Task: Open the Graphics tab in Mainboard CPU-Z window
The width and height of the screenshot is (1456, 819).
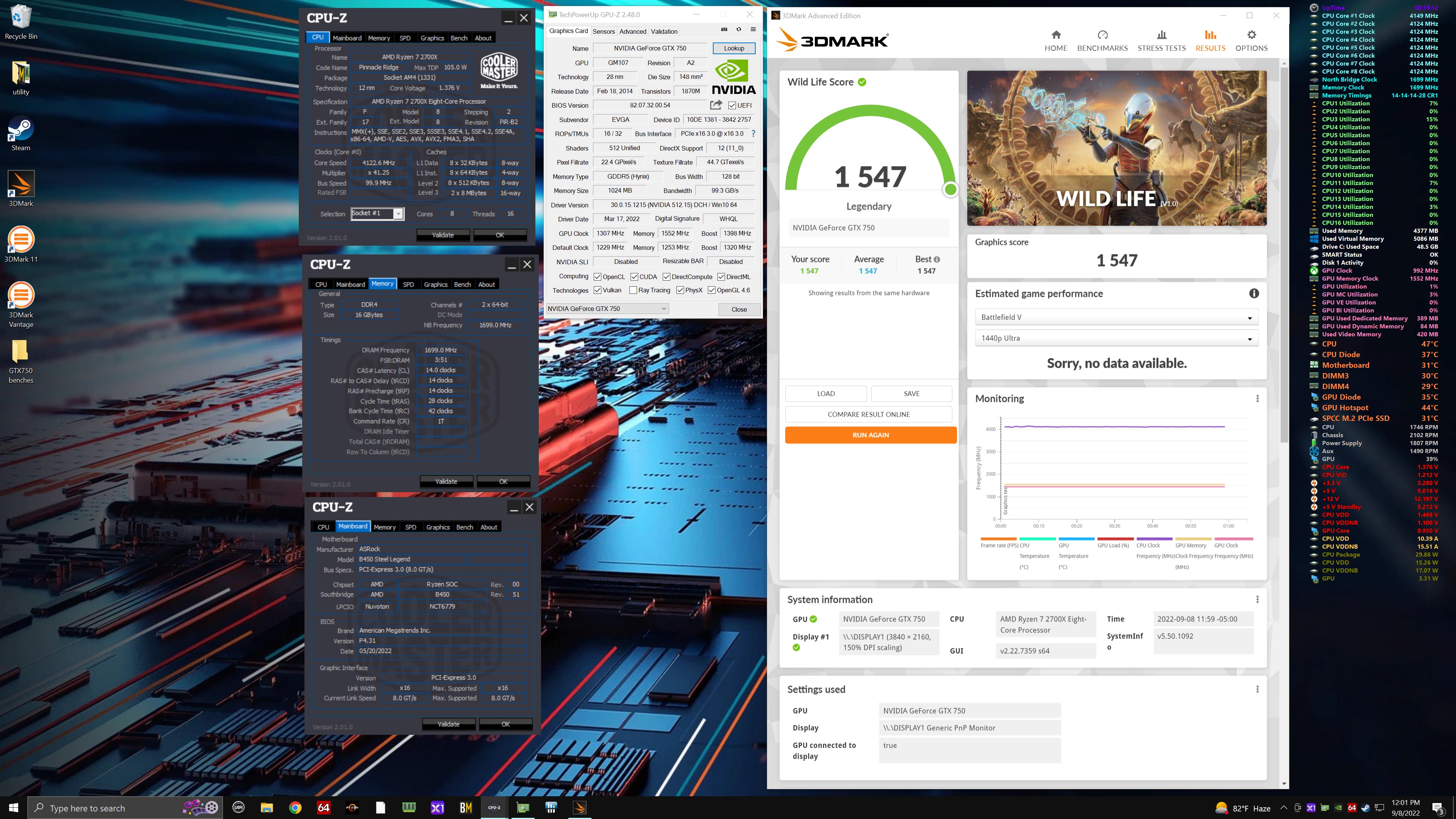Action: click(x=438, y=527)
